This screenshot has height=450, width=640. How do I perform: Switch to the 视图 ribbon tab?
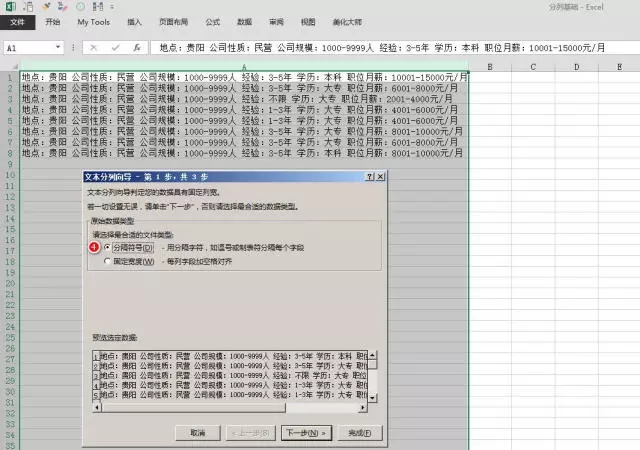[x=308, y=22]
